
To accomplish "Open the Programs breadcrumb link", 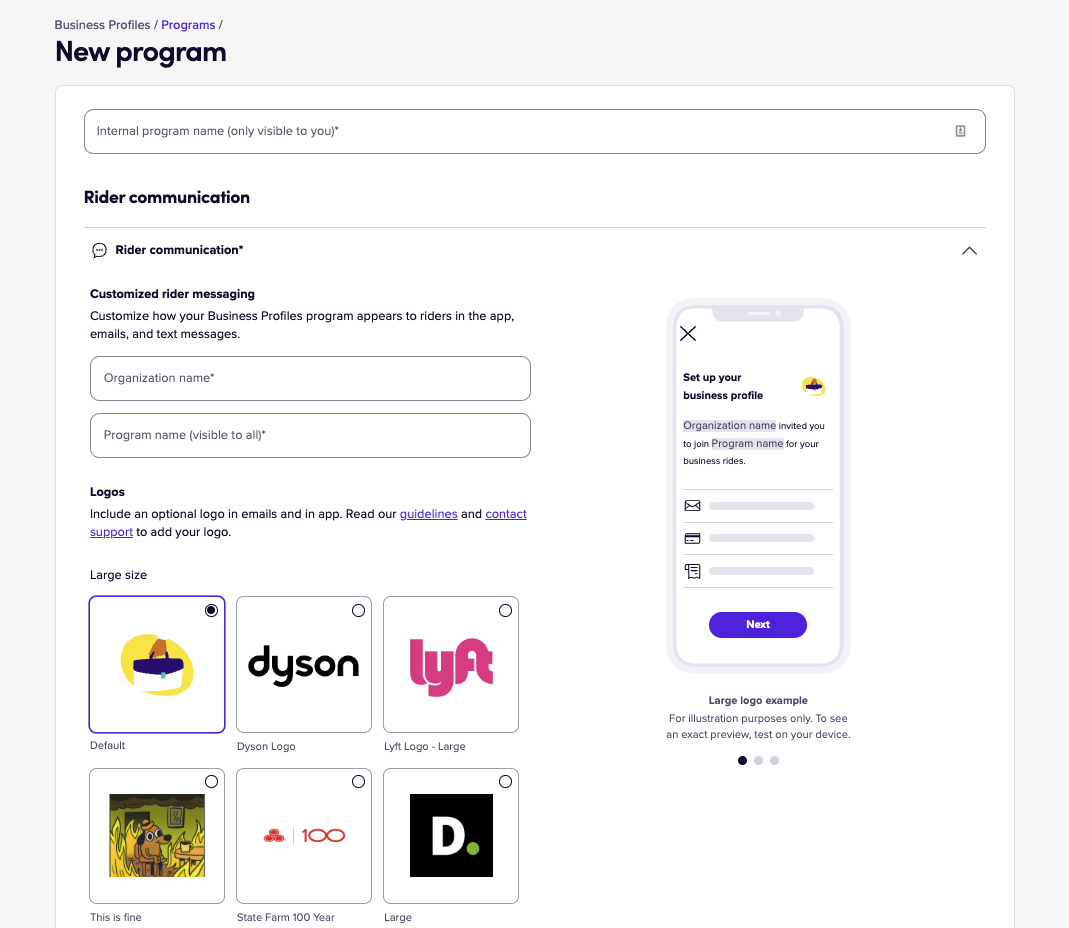I will coord(188,25).
